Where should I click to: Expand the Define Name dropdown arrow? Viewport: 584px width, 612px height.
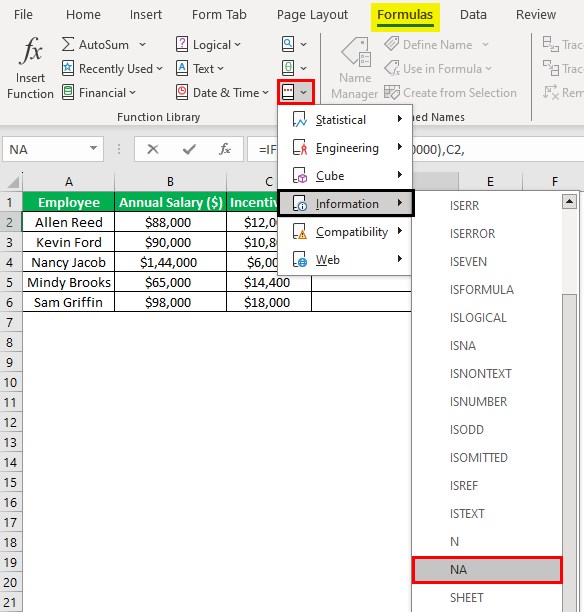coord(485,44)
